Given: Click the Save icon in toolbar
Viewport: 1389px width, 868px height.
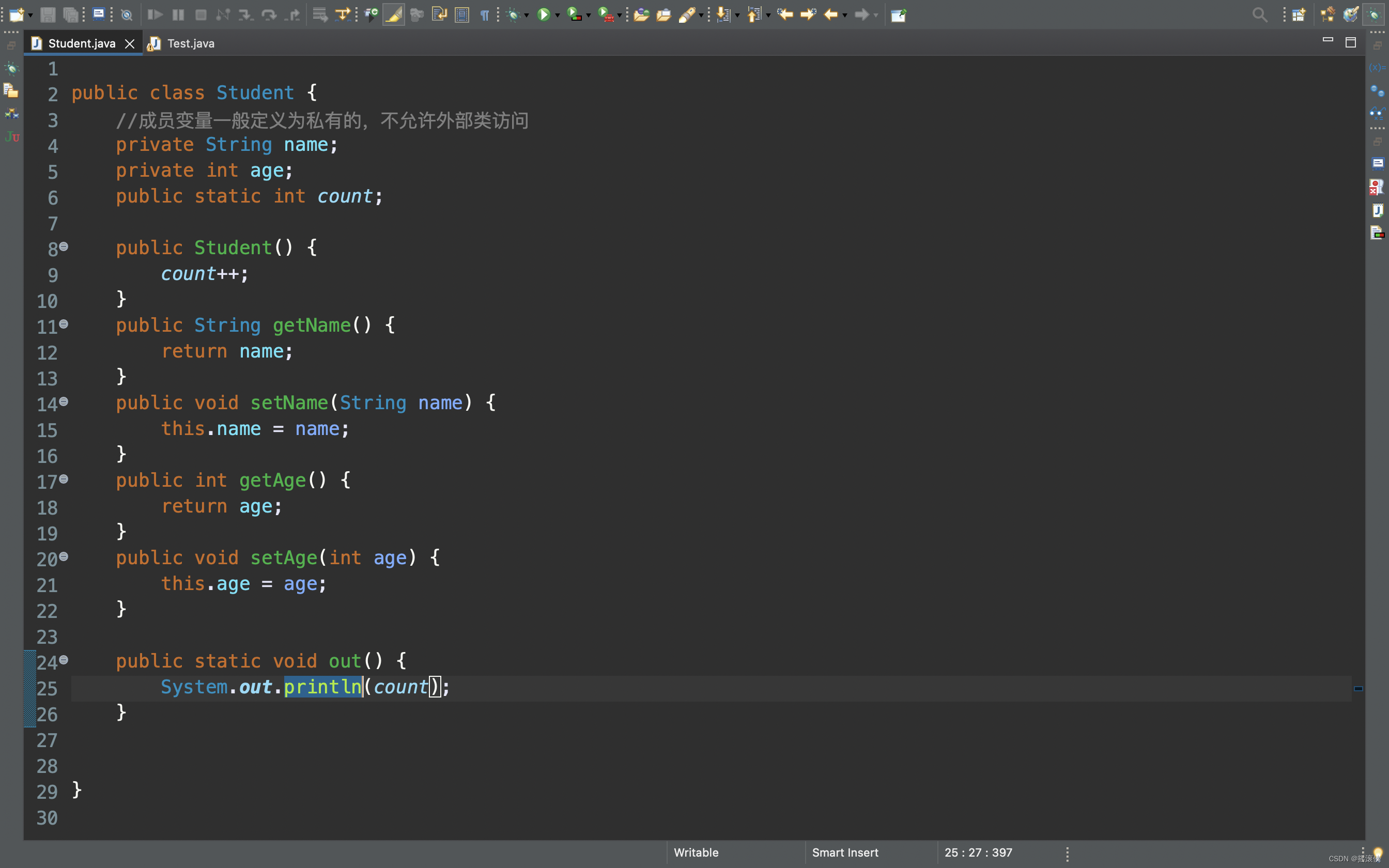Looking at the screenshot, I should click(x=48, y=15).
